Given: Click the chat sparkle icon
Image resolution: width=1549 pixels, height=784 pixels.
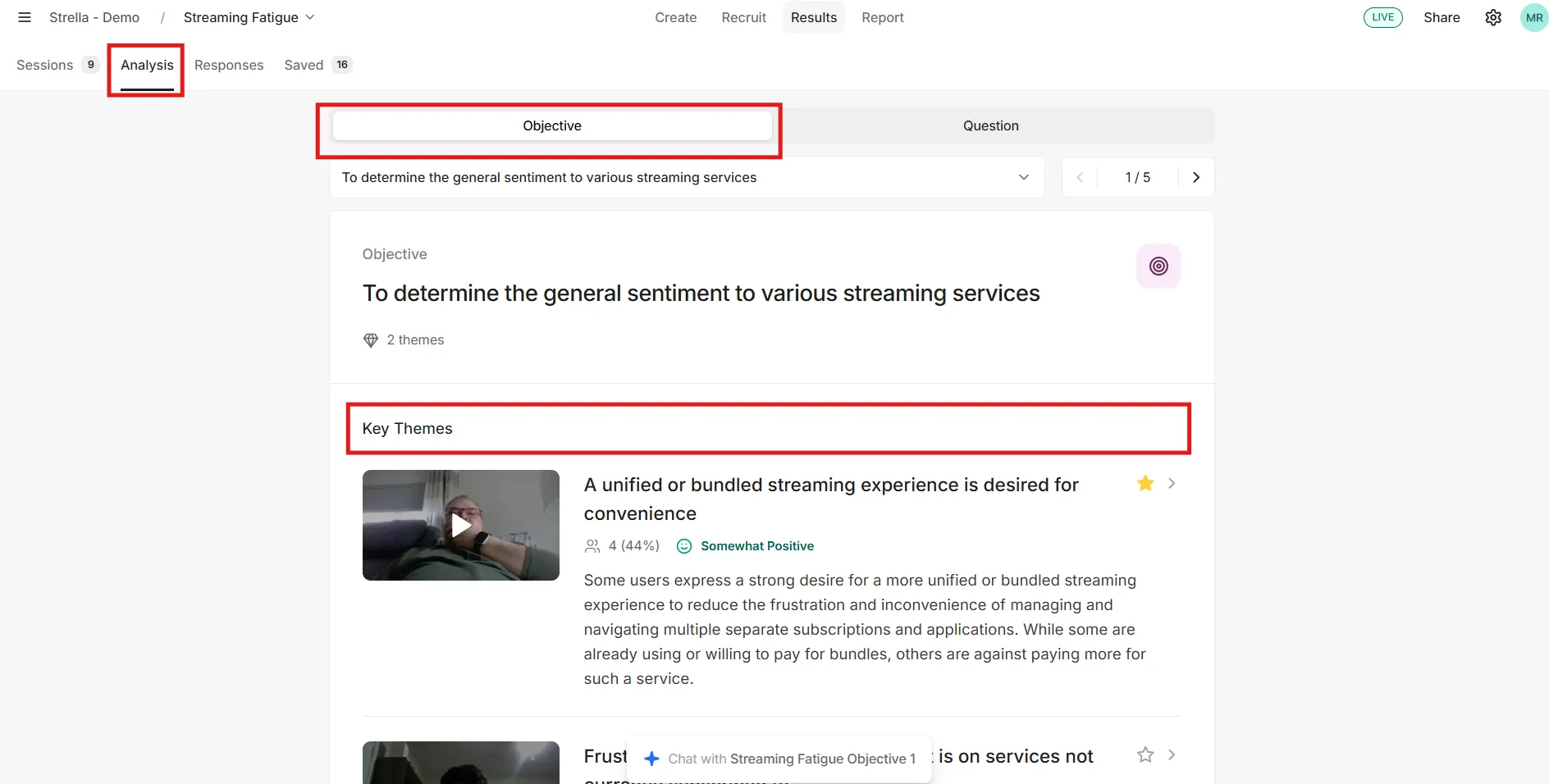Looking at the screenshot, I should click(x=651, y=759).
